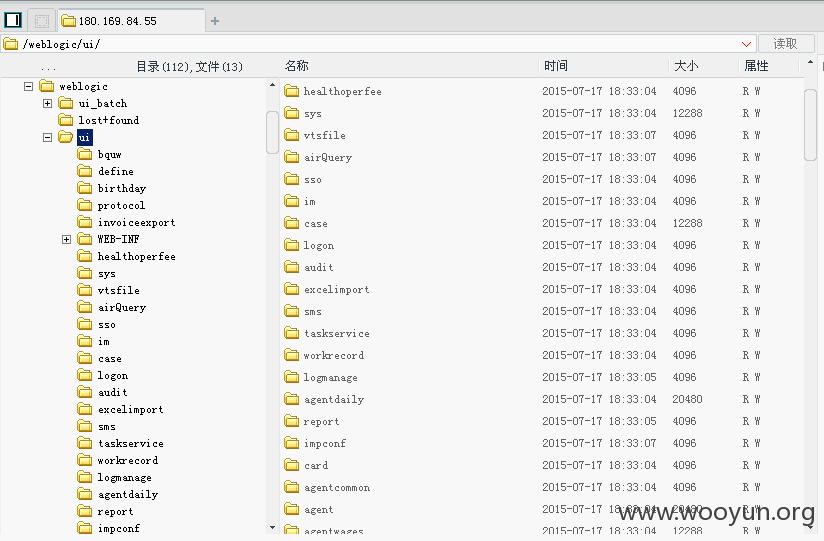This screenshot has width=824, height=541.
Task: Sort by the 属性 column header
Action: pos(756,66)
